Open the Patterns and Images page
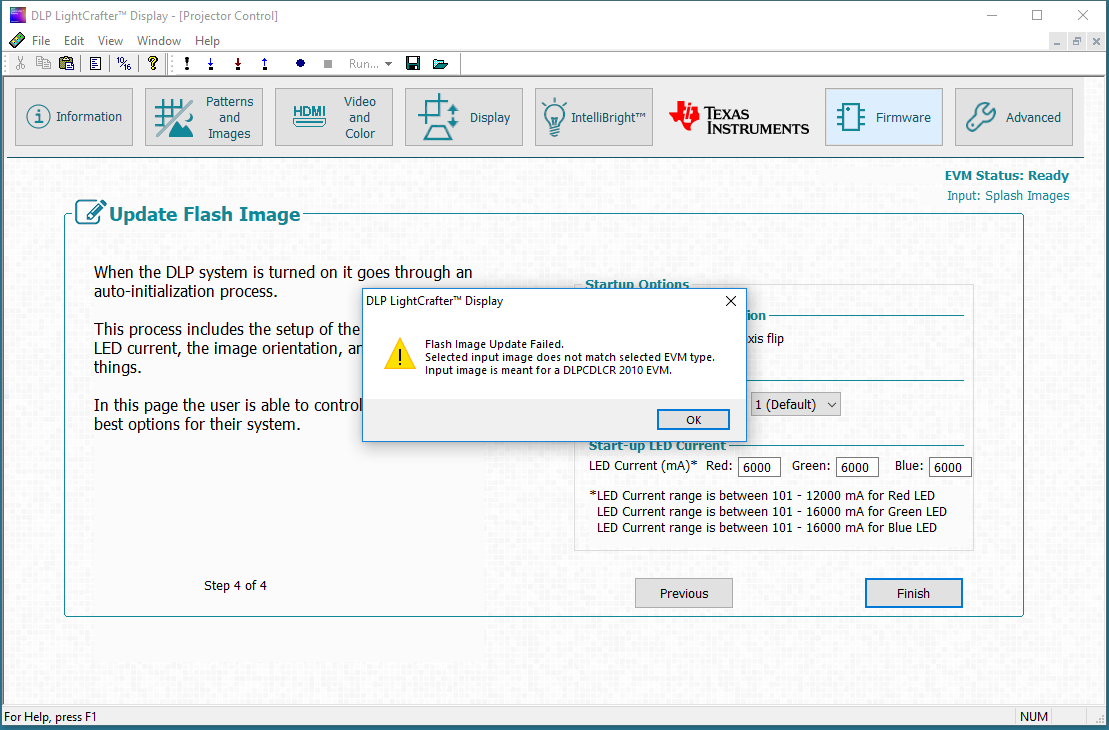 204,117
